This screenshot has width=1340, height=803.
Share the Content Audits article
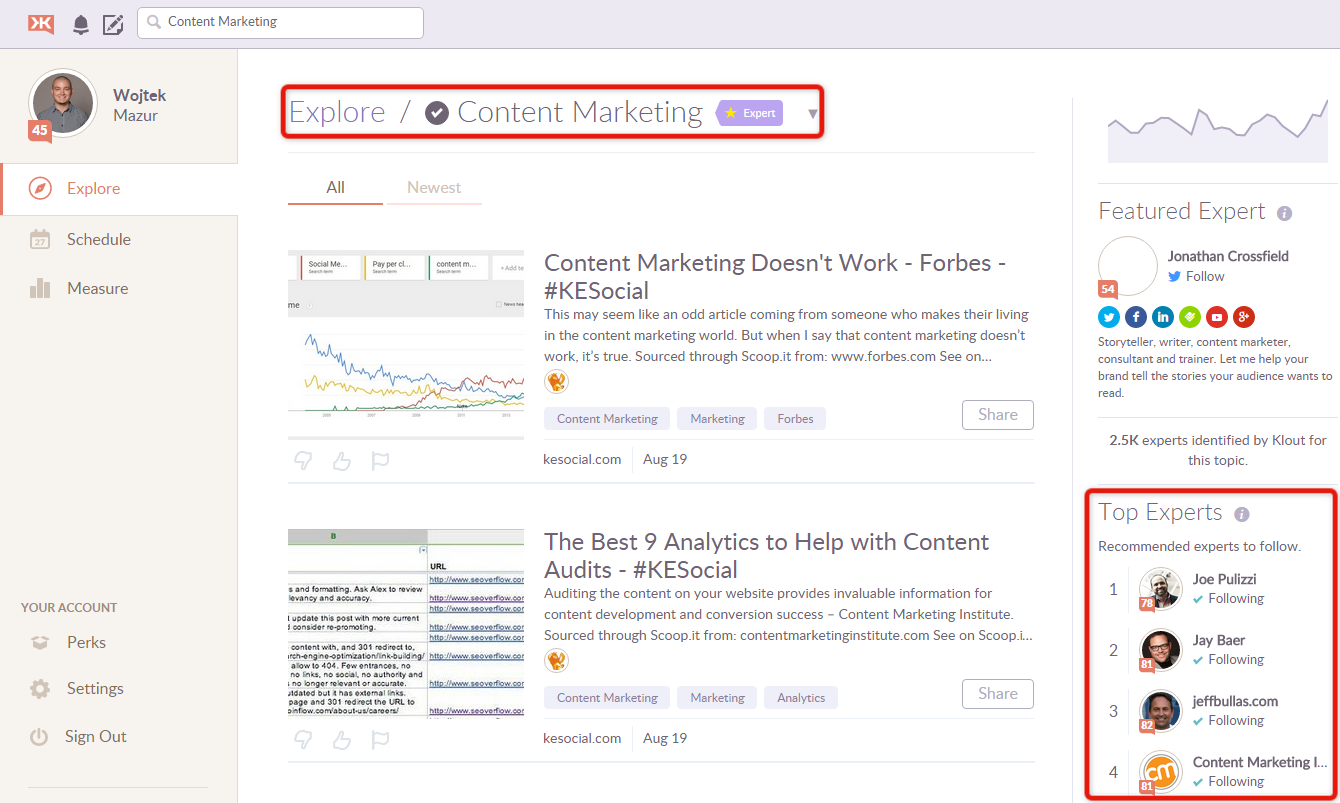coord(998,694)
